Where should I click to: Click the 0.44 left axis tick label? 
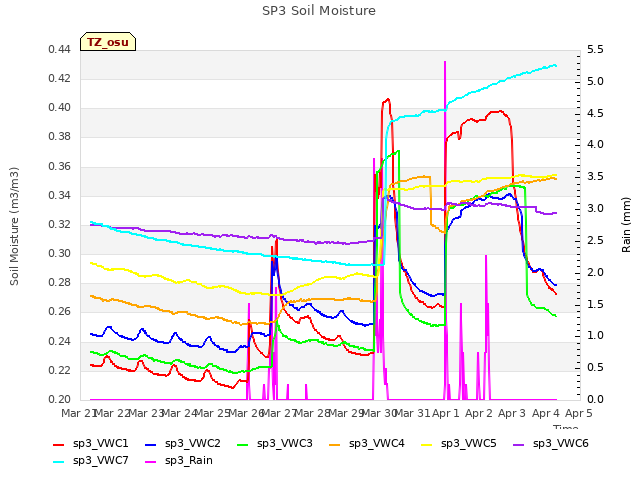point(60,49)
